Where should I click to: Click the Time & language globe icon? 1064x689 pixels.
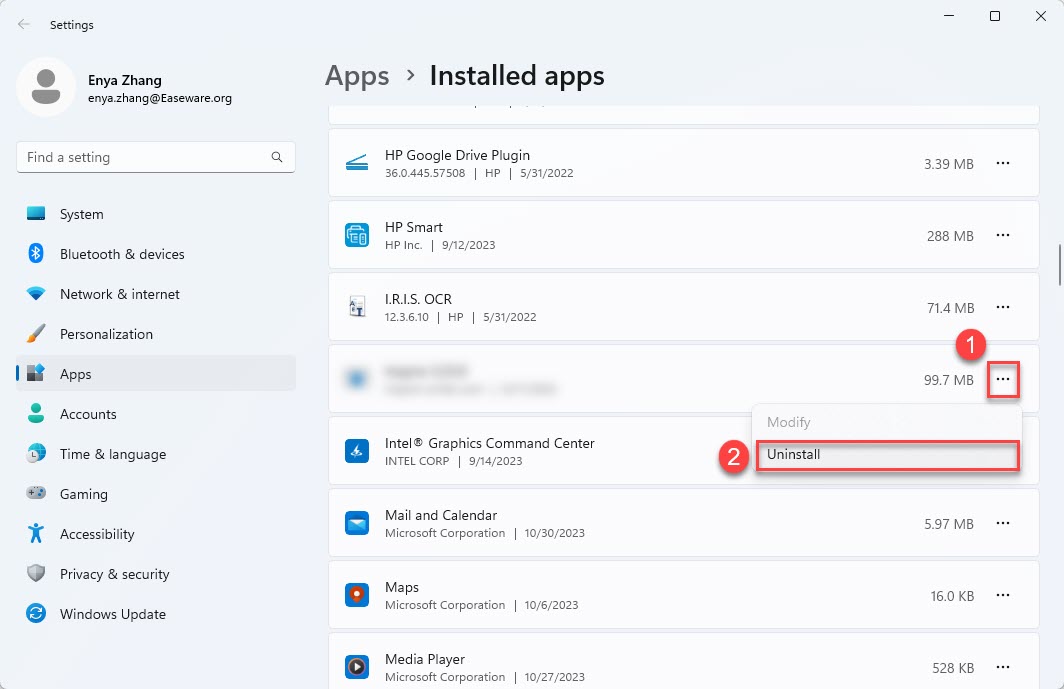[x=36, y=453]
